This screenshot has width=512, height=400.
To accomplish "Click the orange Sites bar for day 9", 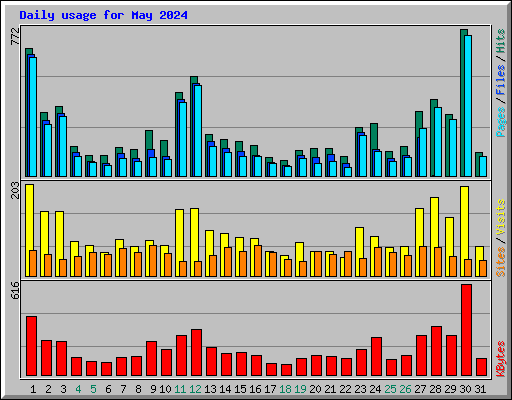I will click(153, 261).
